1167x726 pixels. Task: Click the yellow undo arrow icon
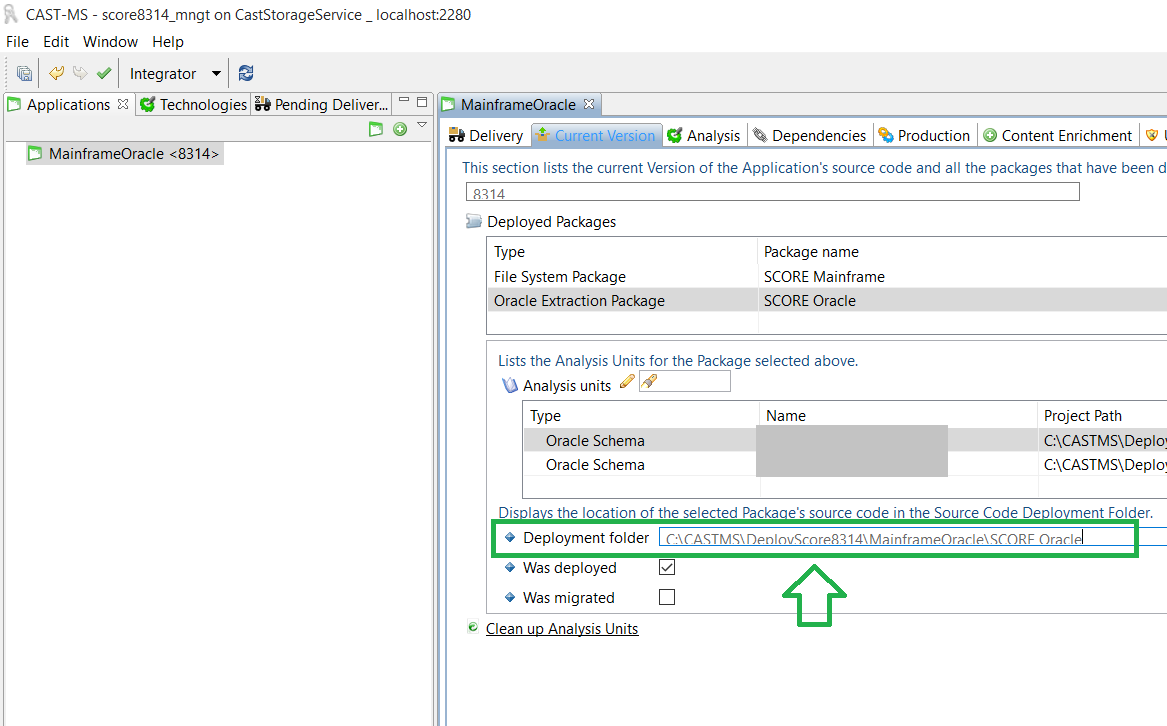point(57,73)
